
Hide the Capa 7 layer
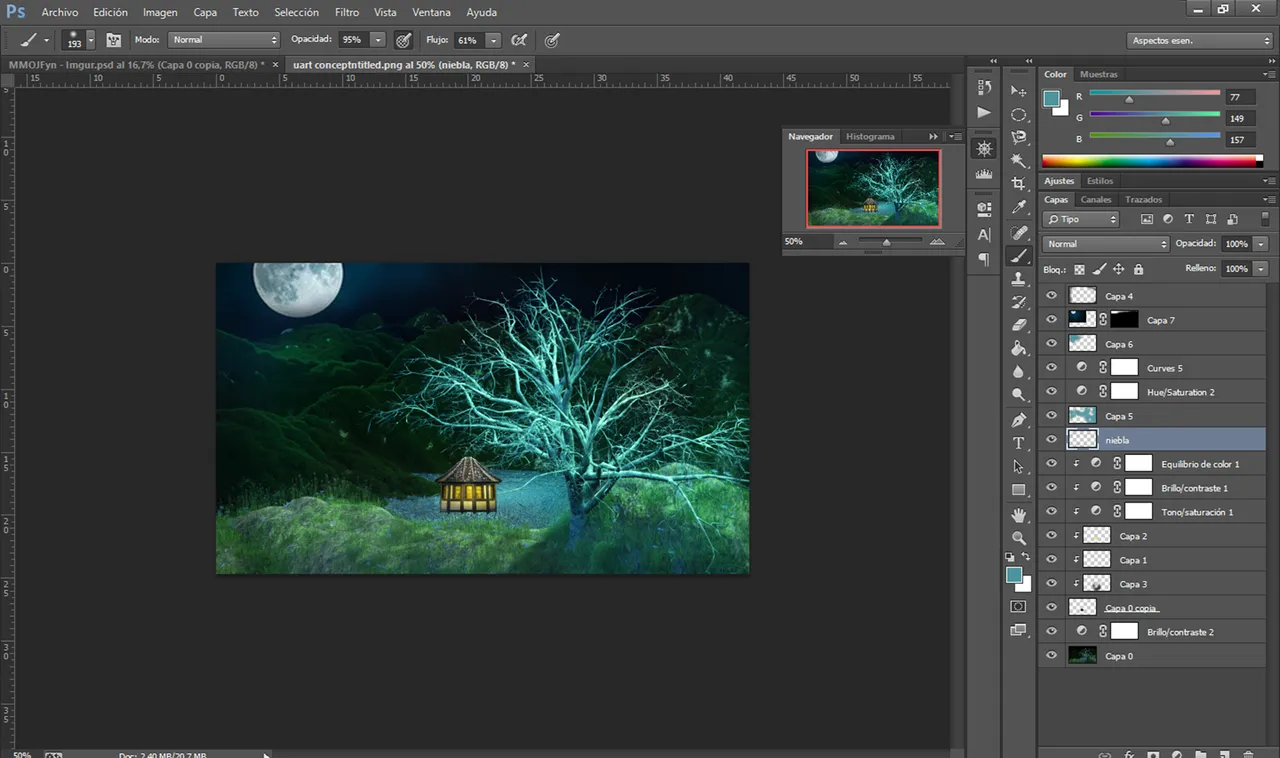click(1051, 320)
